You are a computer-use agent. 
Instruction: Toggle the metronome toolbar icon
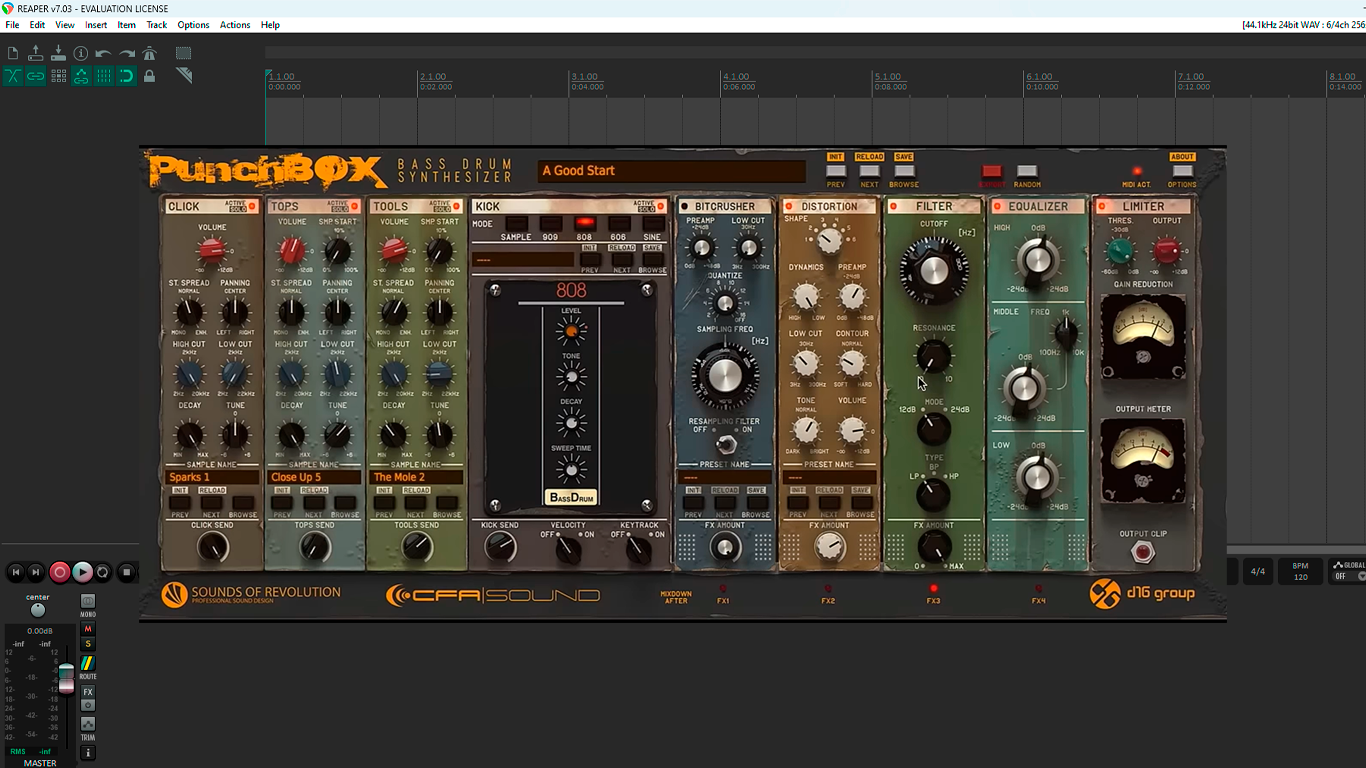150,53
